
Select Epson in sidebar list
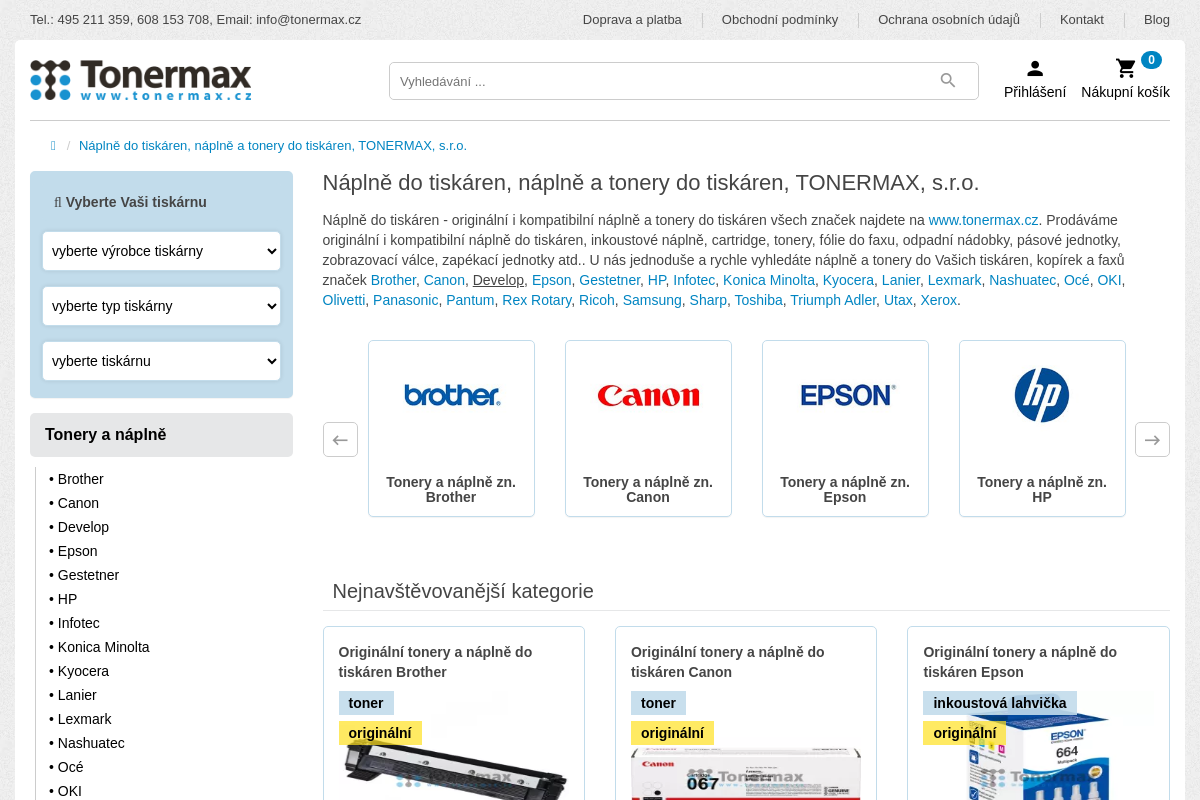(77, 551)
